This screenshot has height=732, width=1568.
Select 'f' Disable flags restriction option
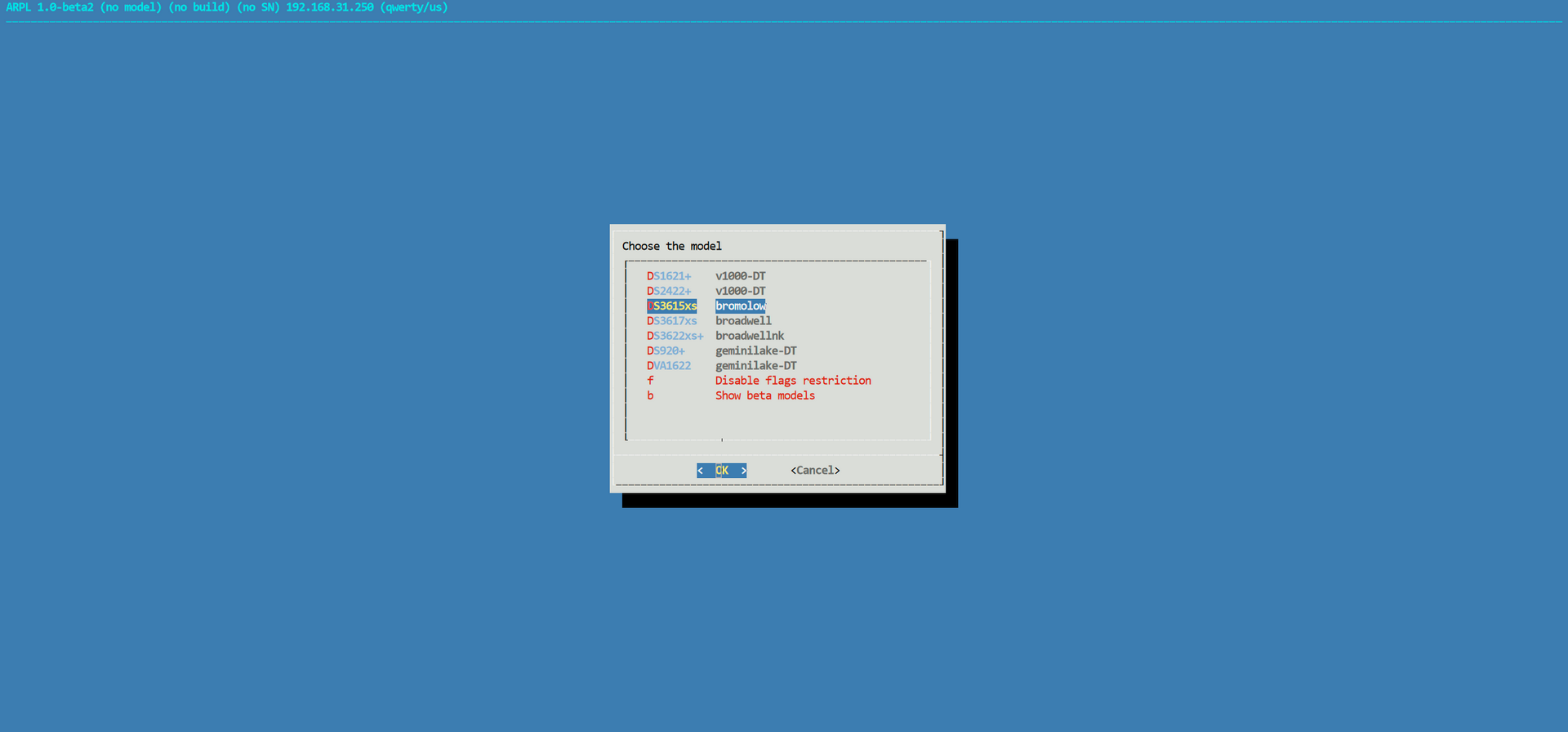(759, 381)
